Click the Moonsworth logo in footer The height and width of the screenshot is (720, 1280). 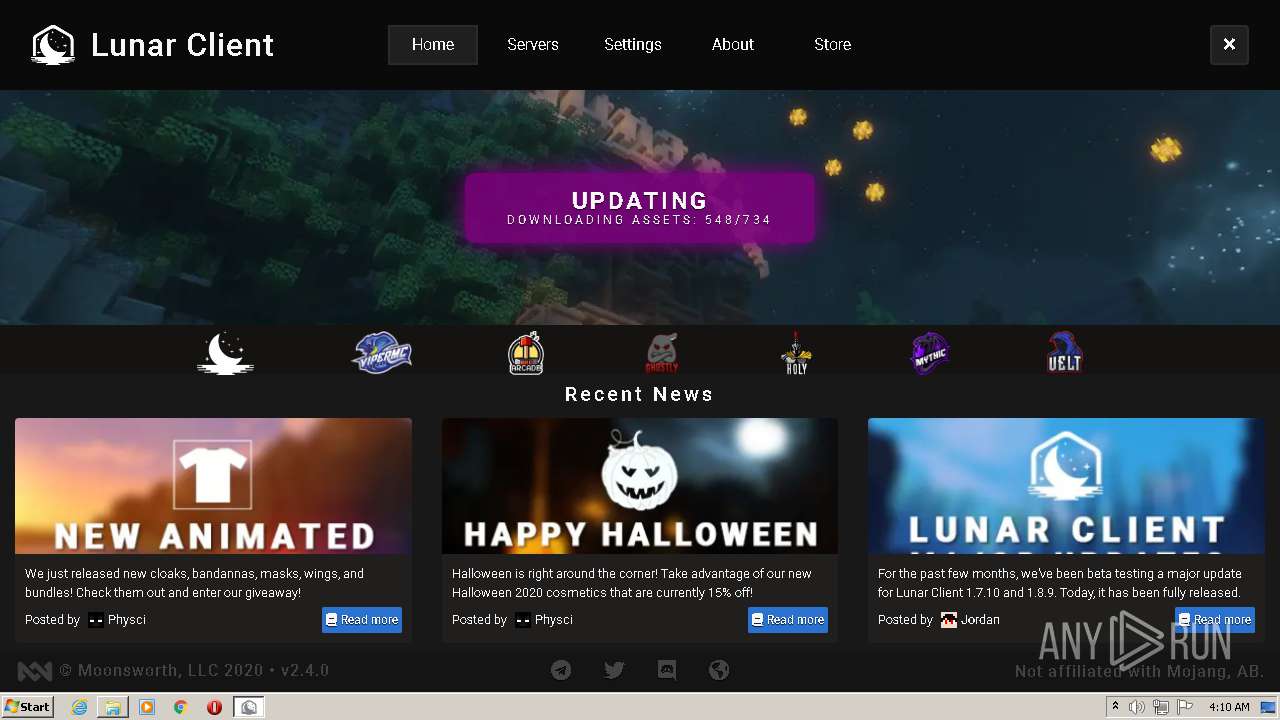pyautogui.click(x=35, y=671)
